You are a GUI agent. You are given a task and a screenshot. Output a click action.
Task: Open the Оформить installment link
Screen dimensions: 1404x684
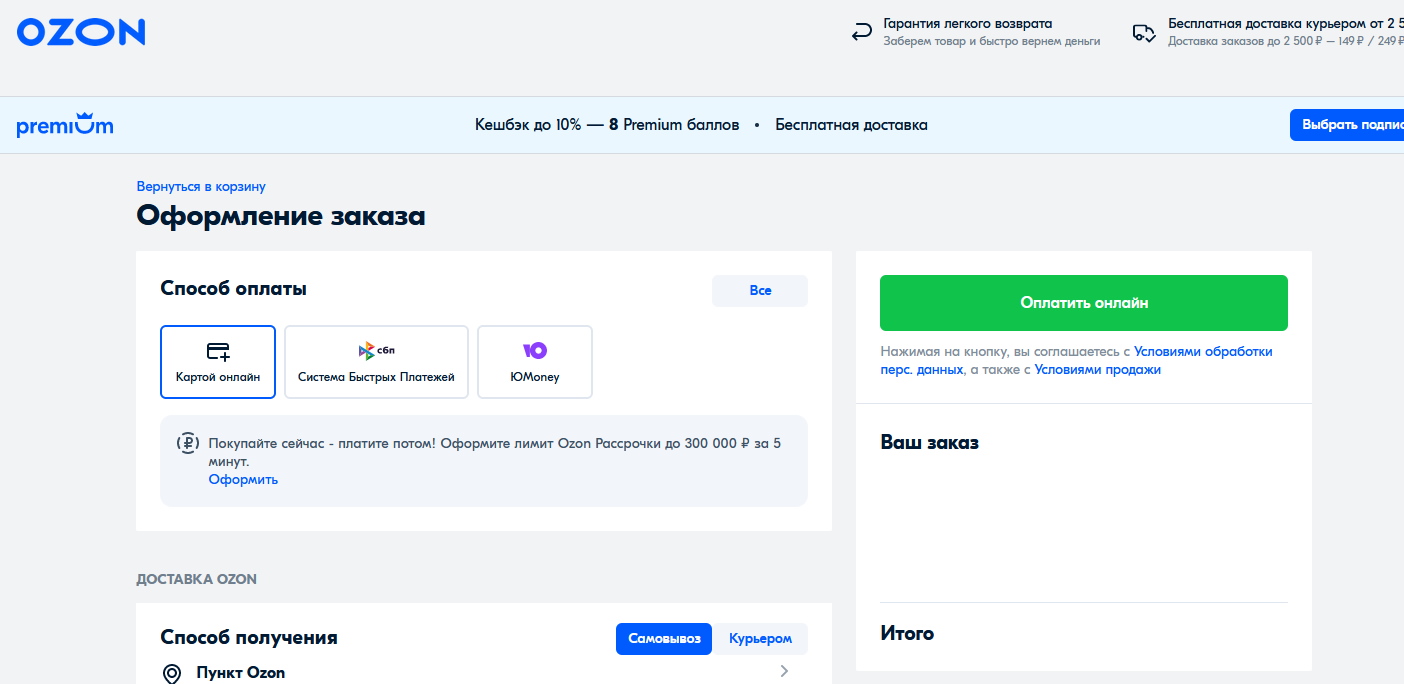pyautogui.click(x=243, y=480)
